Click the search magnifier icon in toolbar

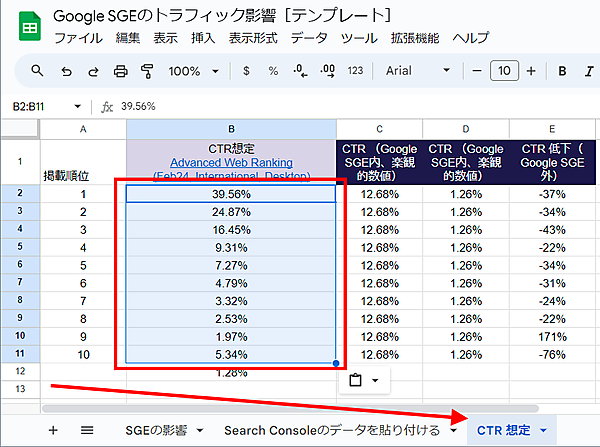pyautogui.click(x=37, y=71)
